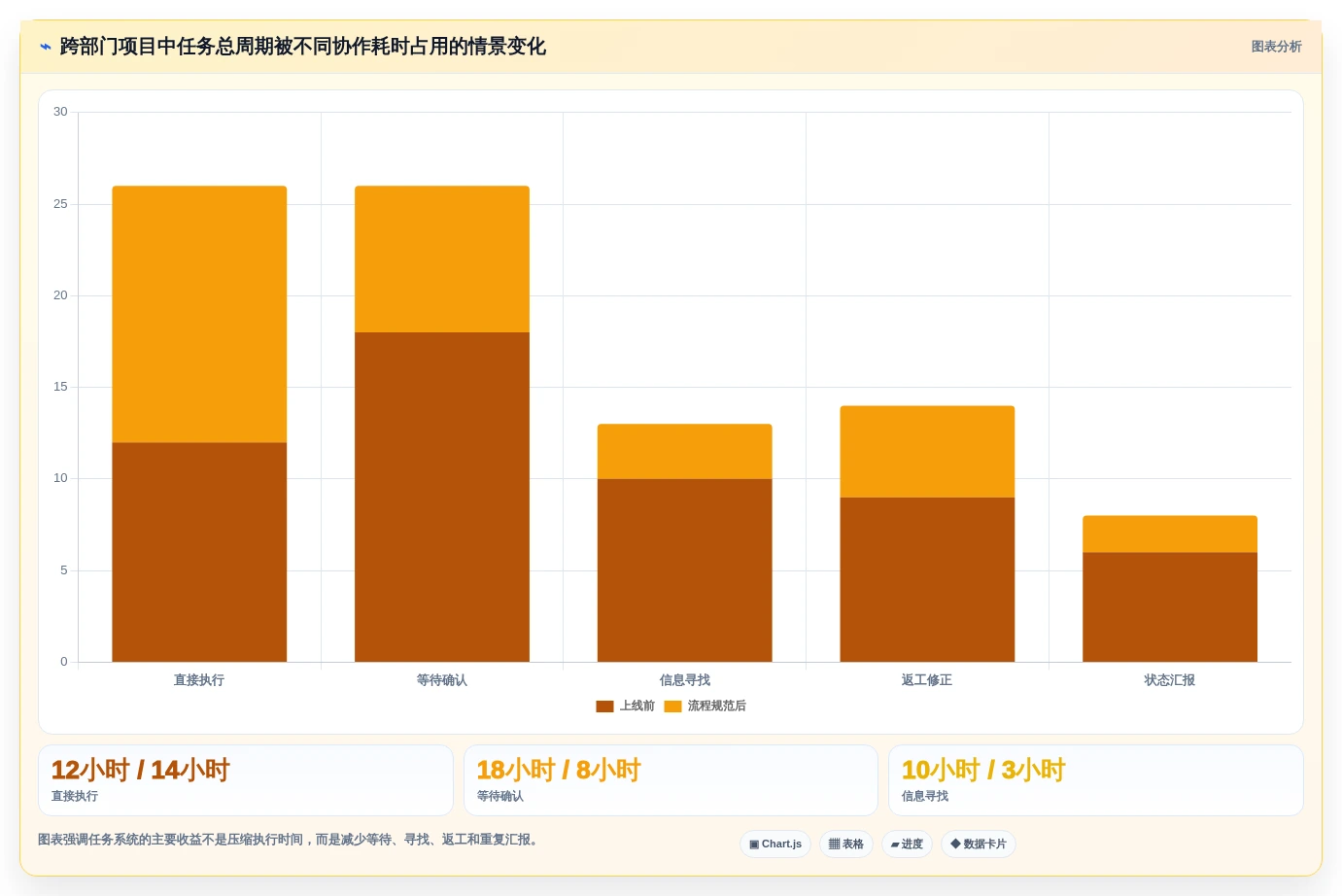Open the 10小时 / 3小时 stat card
Image resolution: width=1342 pixels, height=896 pixels.
click(x=1096, y=780)
